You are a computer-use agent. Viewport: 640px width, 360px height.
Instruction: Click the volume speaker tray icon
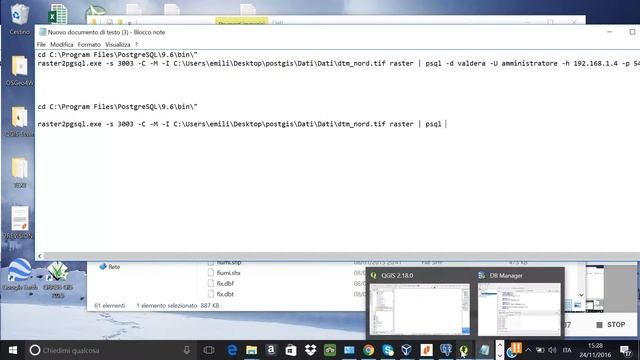tap(553, 350)
